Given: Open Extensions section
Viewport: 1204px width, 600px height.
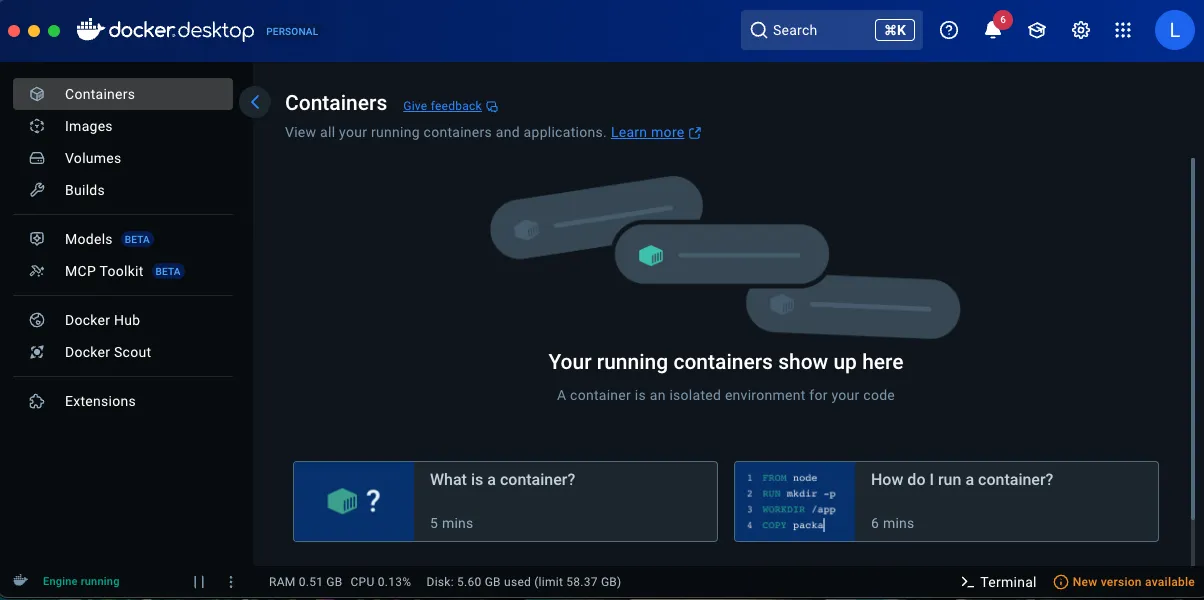Looking at the screenshot, I should (x=123, y=401).
